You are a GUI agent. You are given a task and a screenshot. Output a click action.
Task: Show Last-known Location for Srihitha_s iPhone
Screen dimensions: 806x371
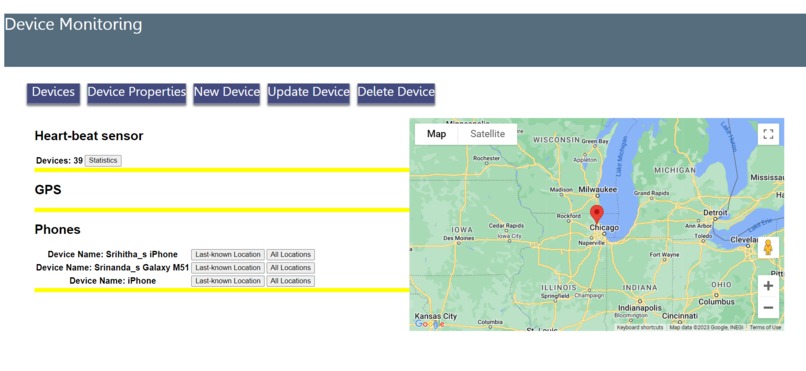pos(228,254)
